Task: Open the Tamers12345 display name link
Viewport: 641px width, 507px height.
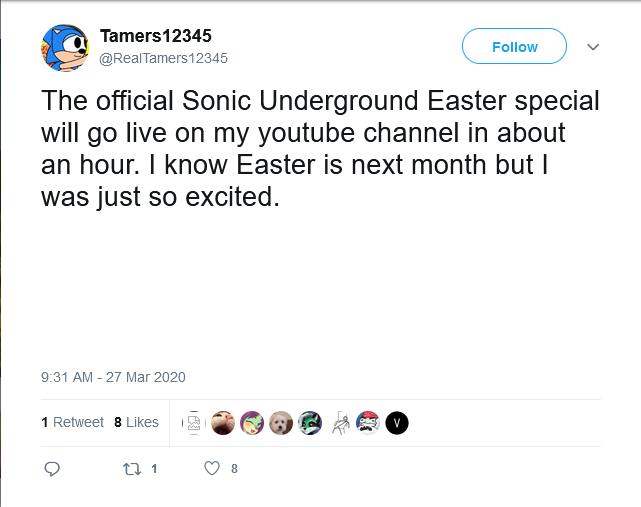Action: point(156,38)
